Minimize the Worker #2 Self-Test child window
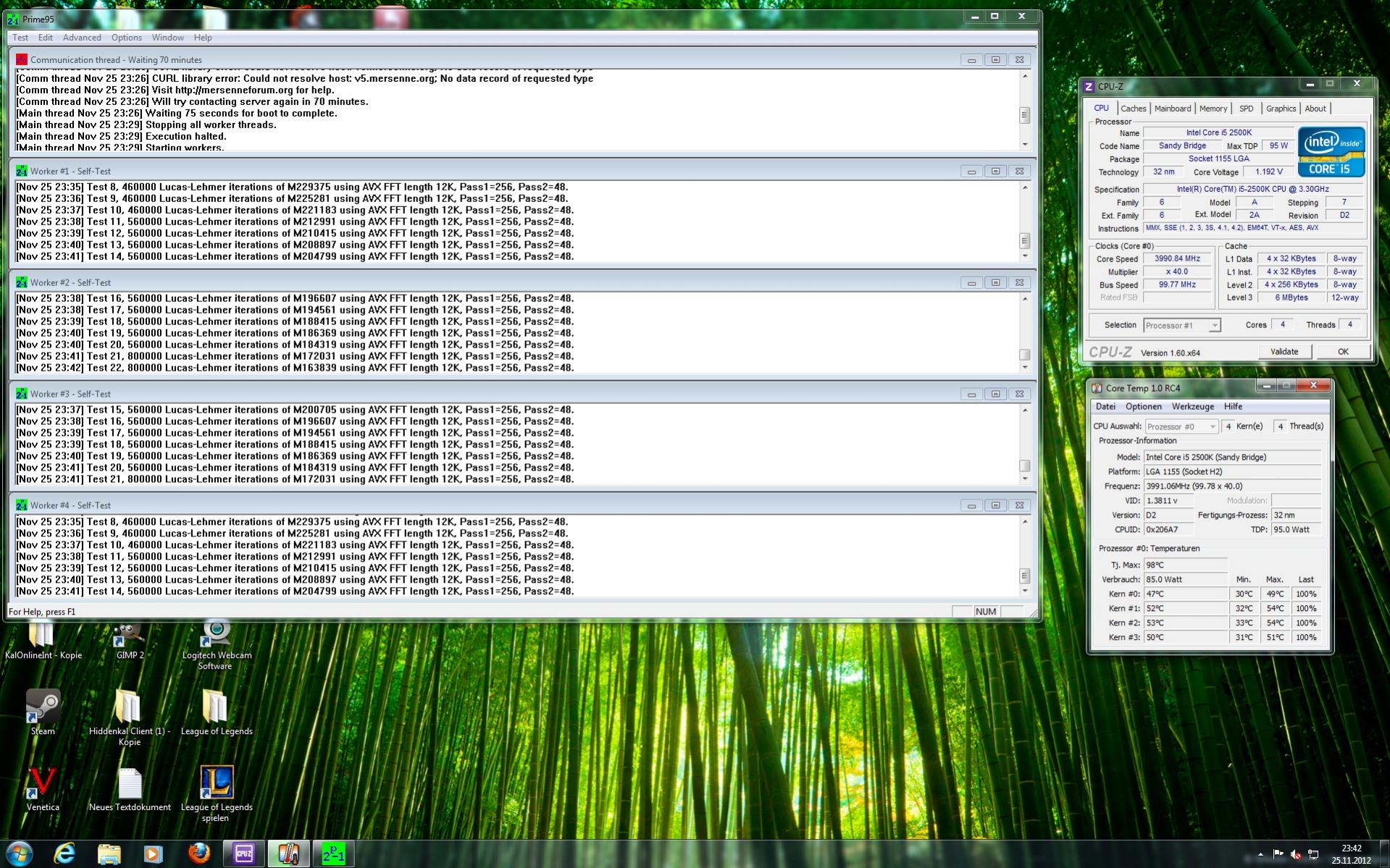 tap(971, 283)
